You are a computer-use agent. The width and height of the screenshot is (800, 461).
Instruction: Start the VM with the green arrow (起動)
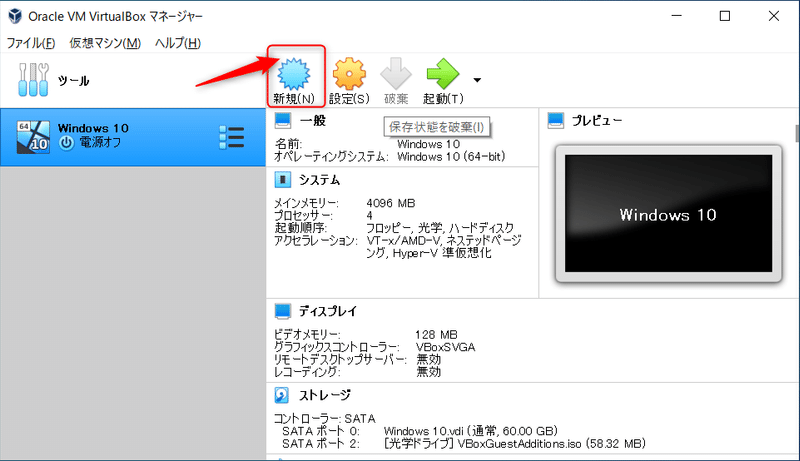443,74
